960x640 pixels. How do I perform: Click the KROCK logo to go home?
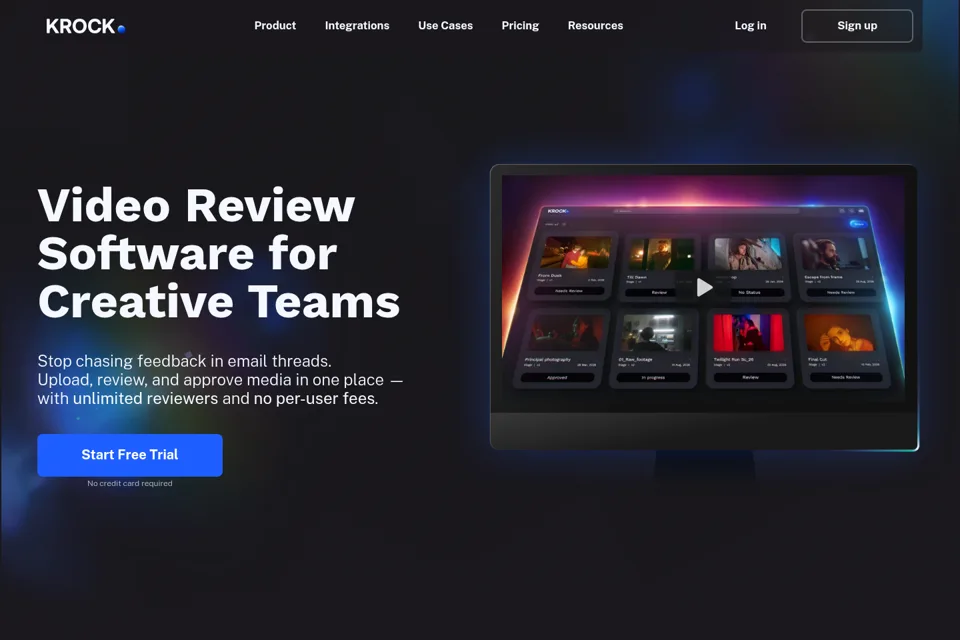[x=85, y=26]
